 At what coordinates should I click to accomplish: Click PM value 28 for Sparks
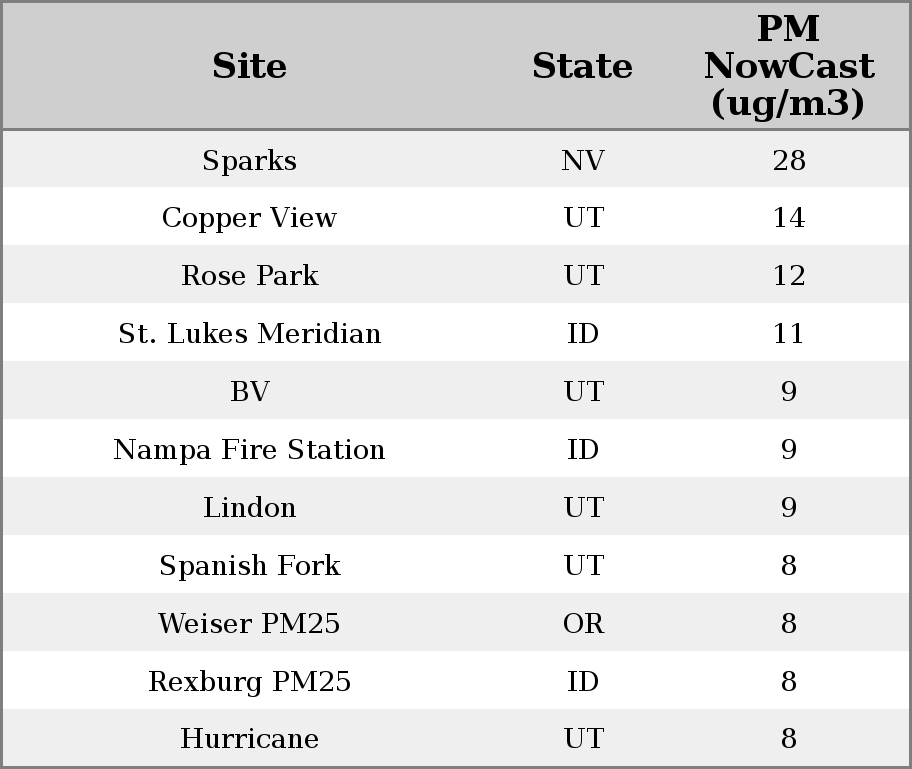coord(788,161)
